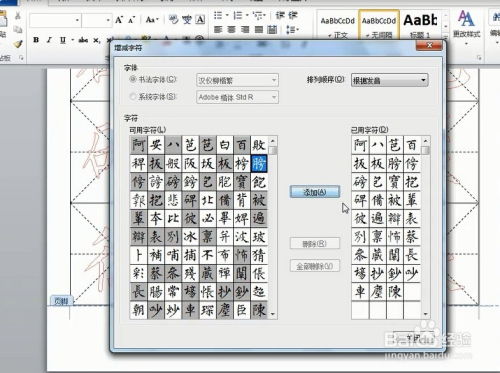Select character 卜 in available characters
The height and width of the screenshot is (373, 500).
138,255
